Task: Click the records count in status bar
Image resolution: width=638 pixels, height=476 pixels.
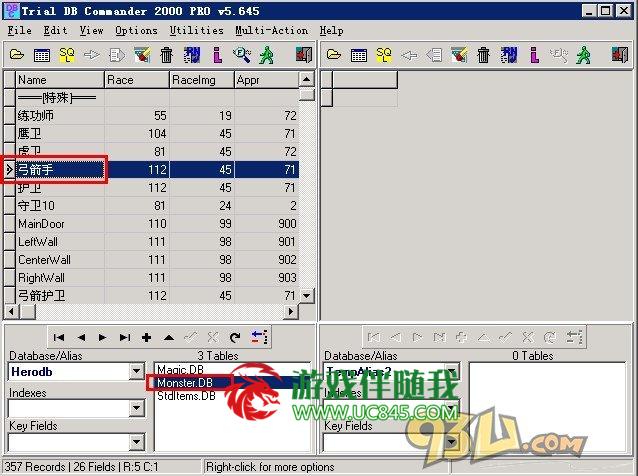Action: tap(35, 467)
